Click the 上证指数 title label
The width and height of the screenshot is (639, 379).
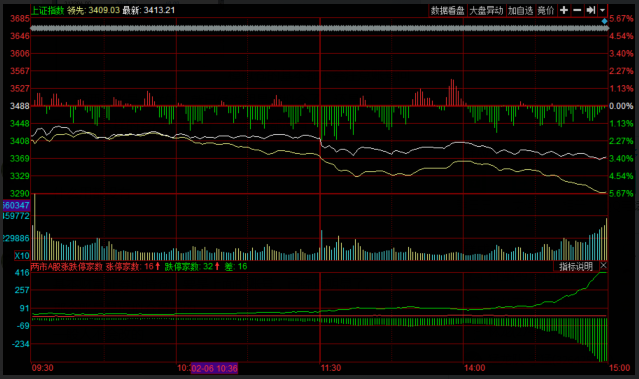pos(48,11)
